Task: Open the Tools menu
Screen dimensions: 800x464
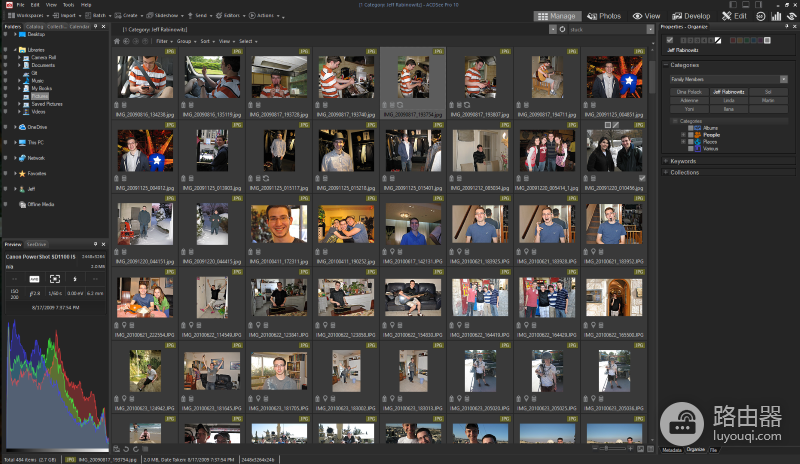Action: point(68,5)
